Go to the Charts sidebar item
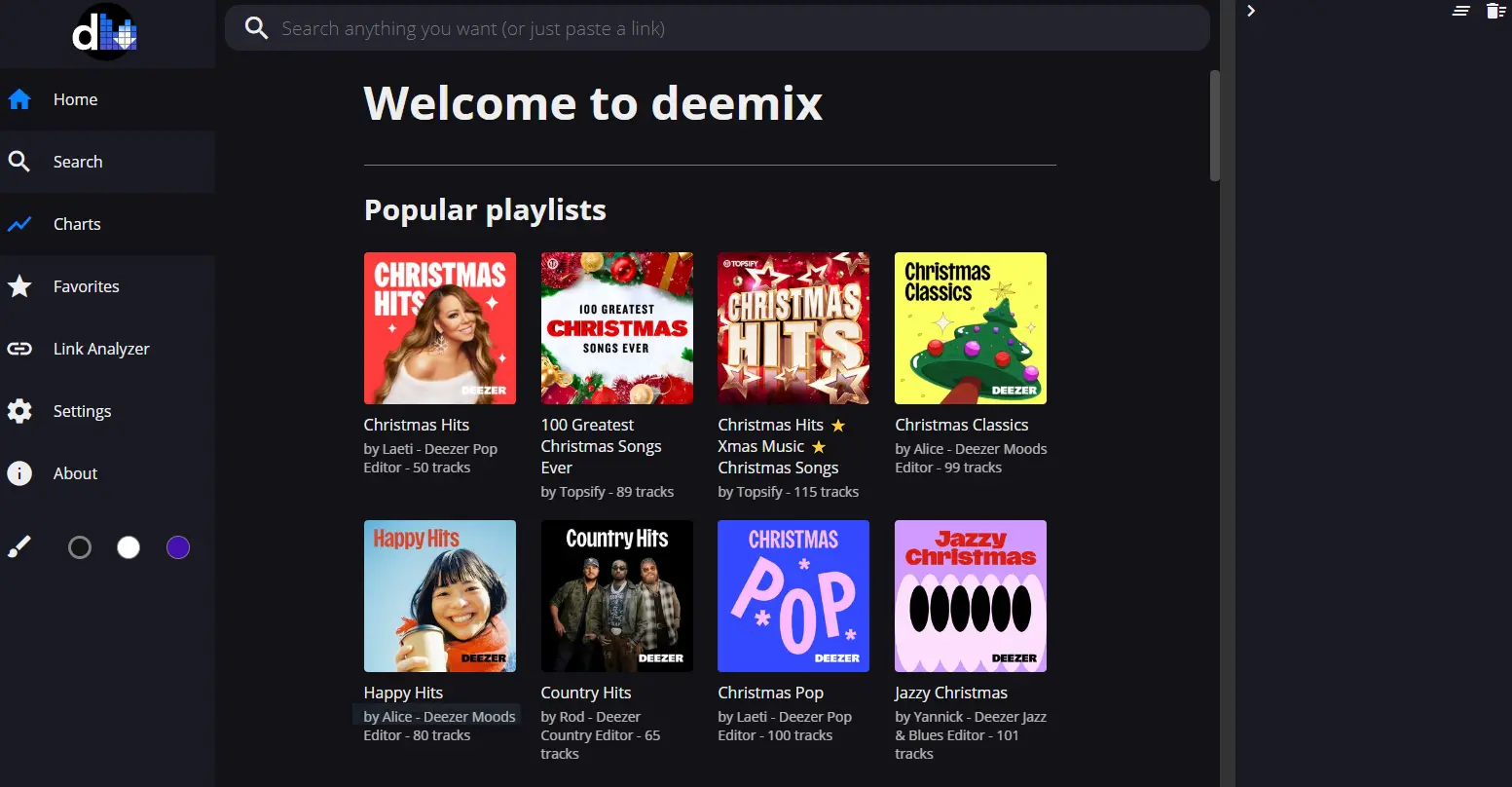The image size is (1512, 787). tap(77, 224)
